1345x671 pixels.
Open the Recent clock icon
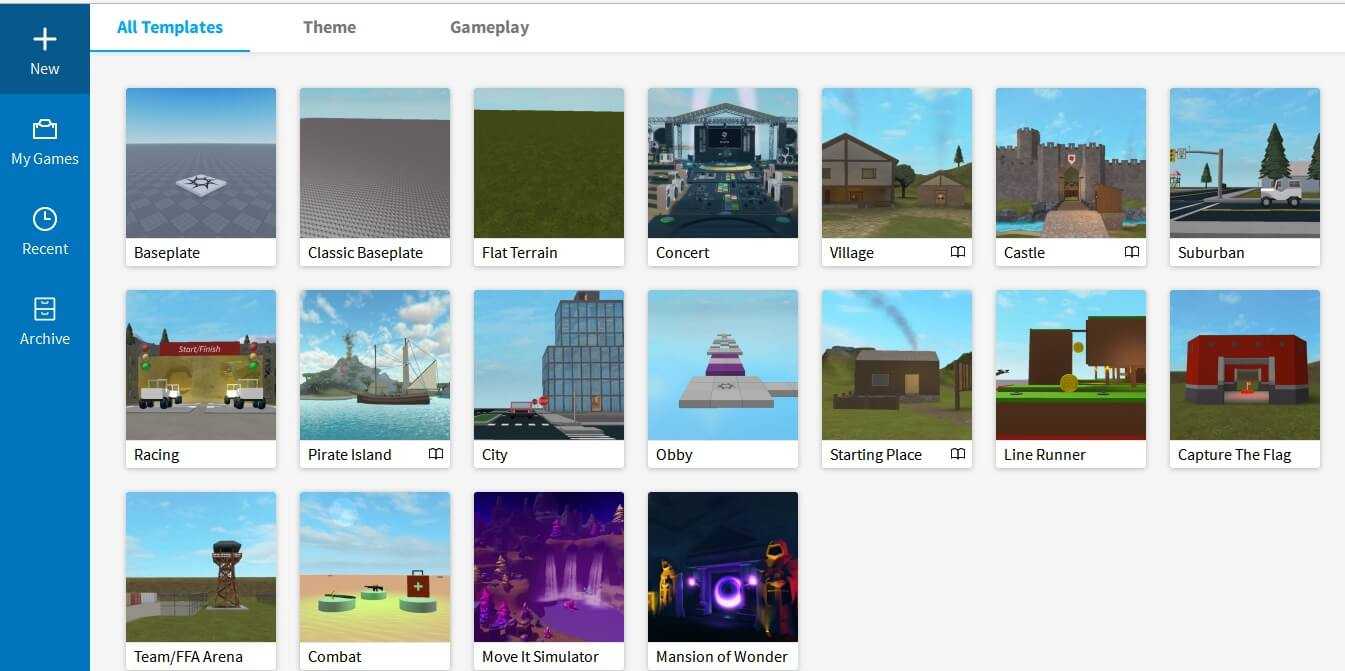(45, 219)
